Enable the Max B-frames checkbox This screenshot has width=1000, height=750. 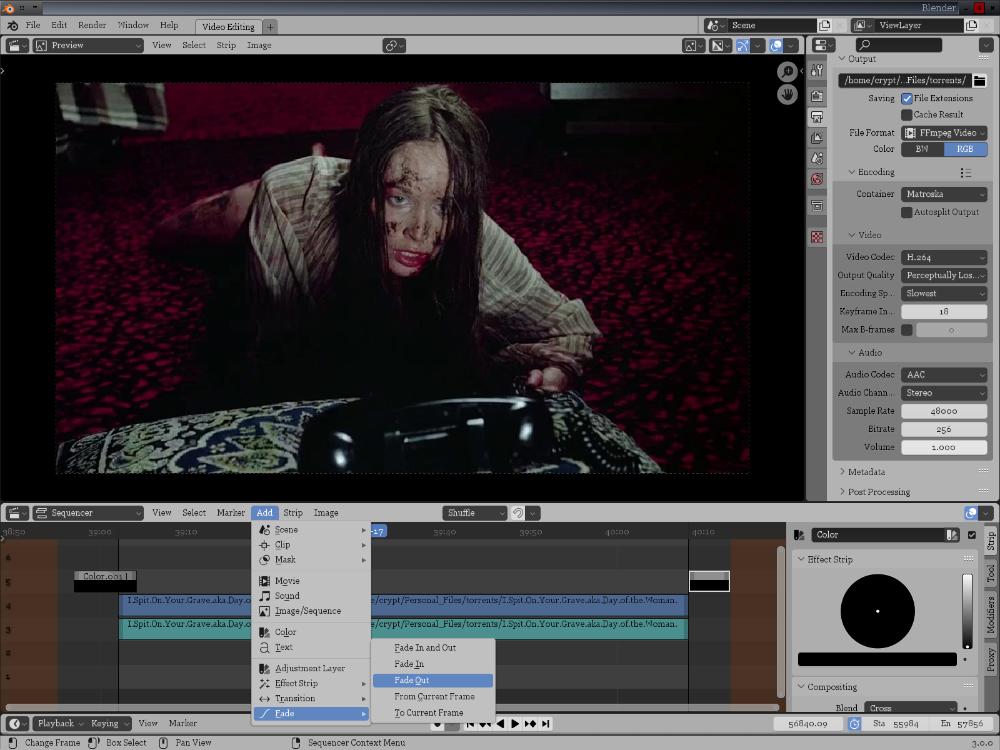pos(907,330)
